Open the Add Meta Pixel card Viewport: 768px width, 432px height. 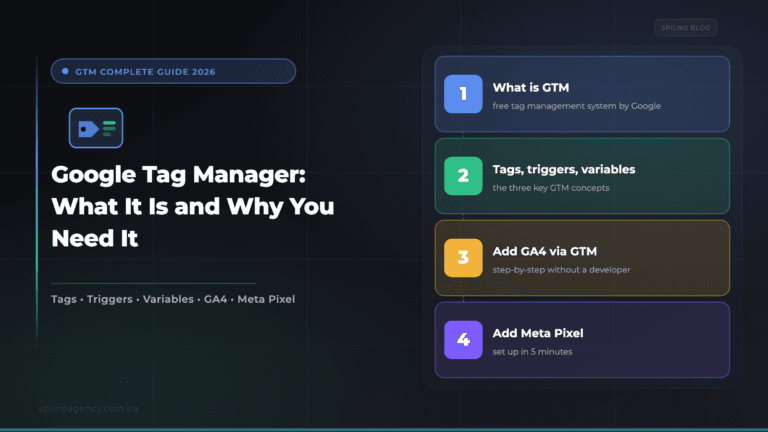coord(582,339)
